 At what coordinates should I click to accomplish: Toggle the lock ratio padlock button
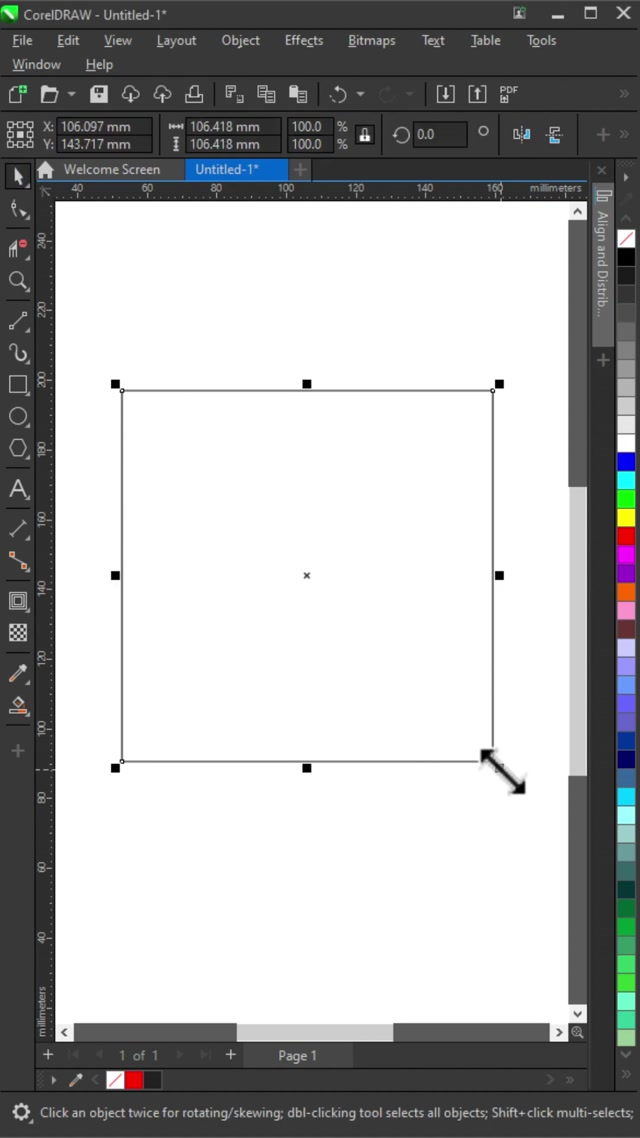point(365,135)
